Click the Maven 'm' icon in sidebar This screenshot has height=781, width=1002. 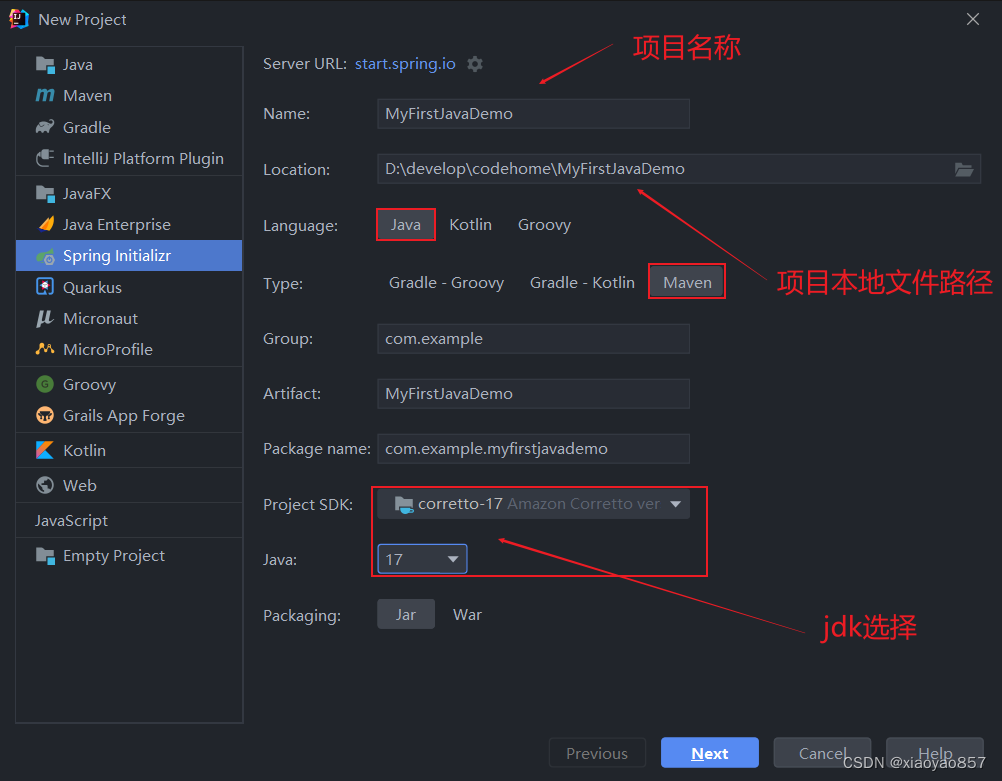pyautogui.click(x=45, y=95)
